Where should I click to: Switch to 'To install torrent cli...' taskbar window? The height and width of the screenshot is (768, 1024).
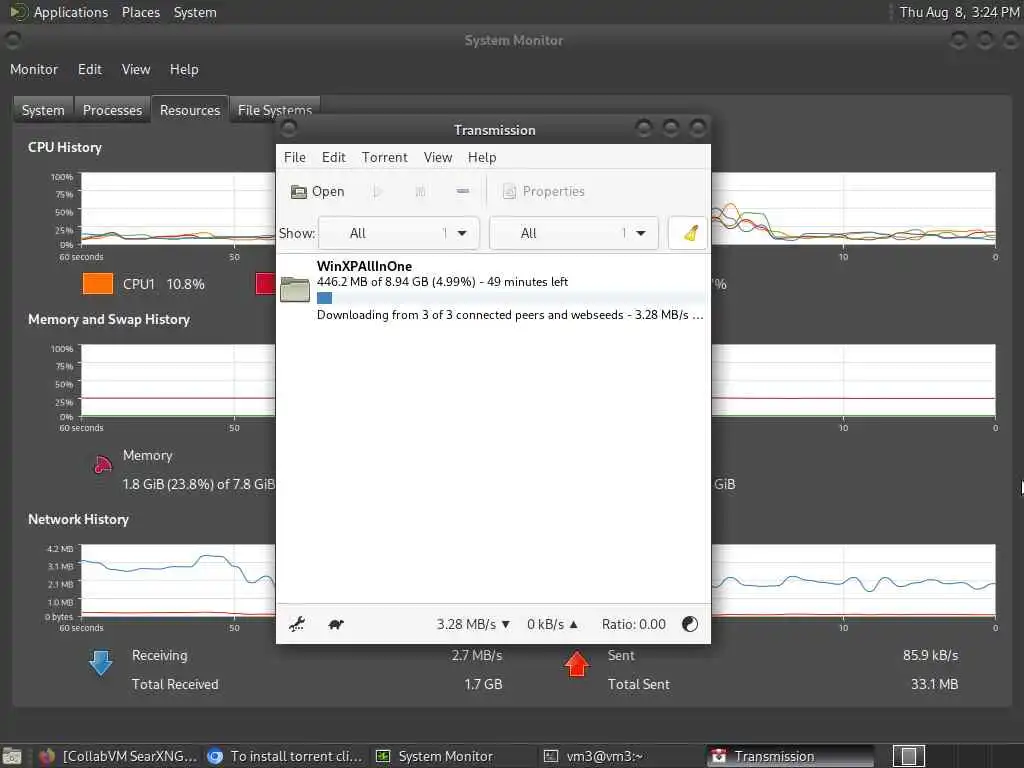click(285, 756)
